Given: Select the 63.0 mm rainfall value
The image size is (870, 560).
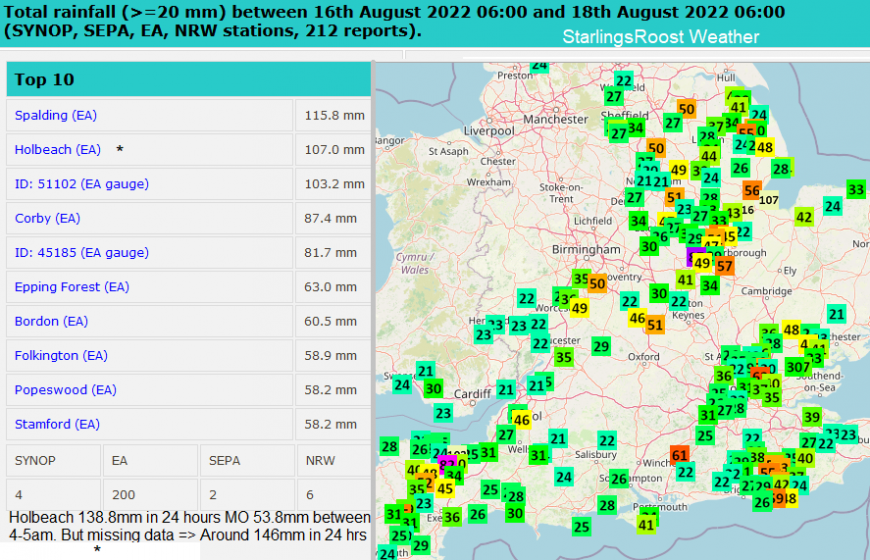Looking at the screenshot, I should [330, 287].
